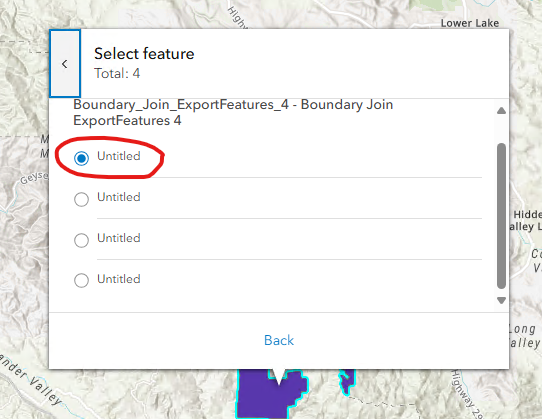Click the Highway 29 road label on the map
The width and height of the screenshot is (542, 419).
[x=467, y=394]
